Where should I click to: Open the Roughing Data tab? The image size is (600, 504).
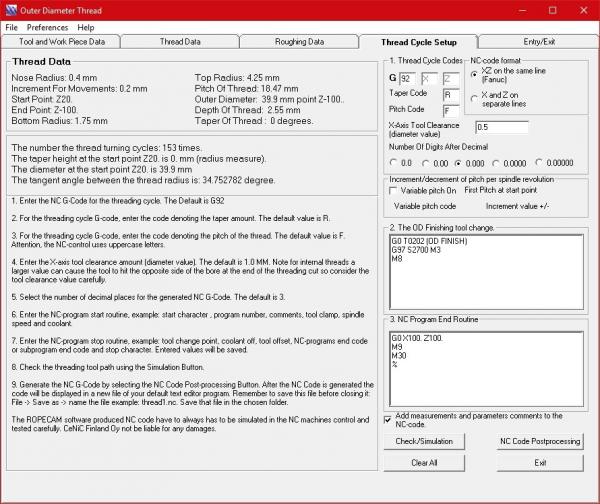300,42
